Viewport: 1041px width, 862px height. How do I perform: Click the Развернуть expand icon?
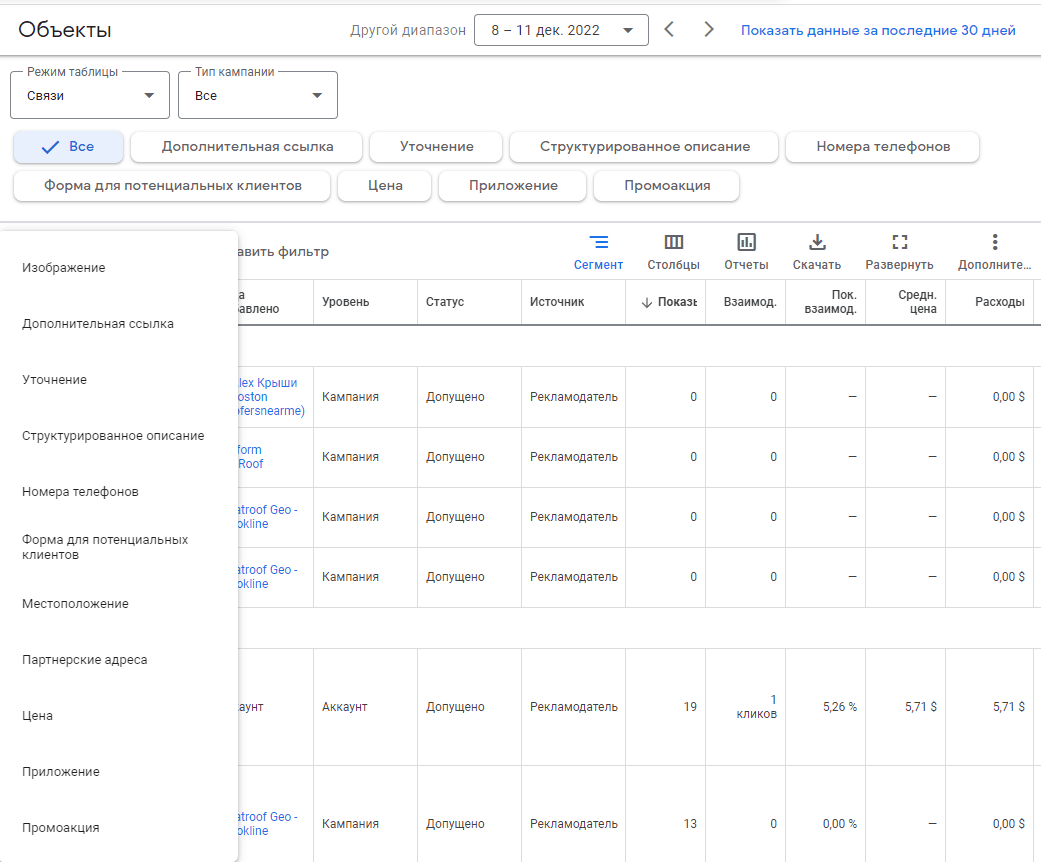coord(900,242)
